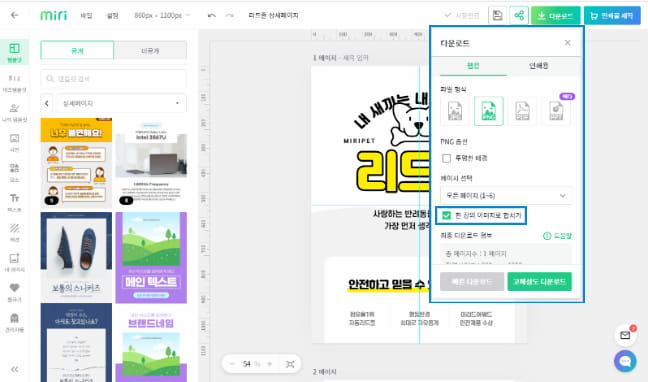Select the private templates tab
Viewport: 648px width, 382px height.
(150, 51)
